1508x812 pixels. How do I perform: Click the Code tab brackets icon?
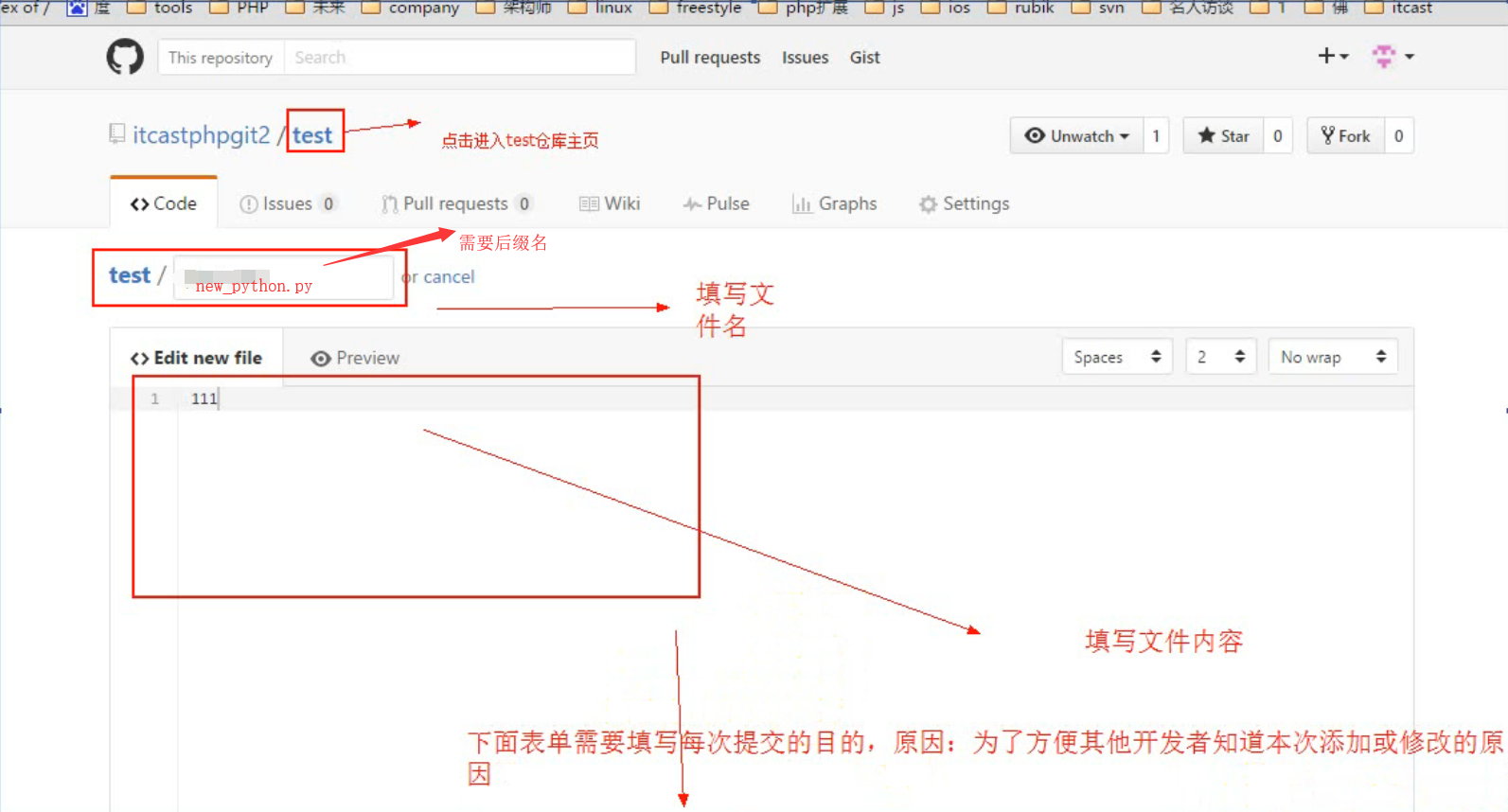coord(140,204)
